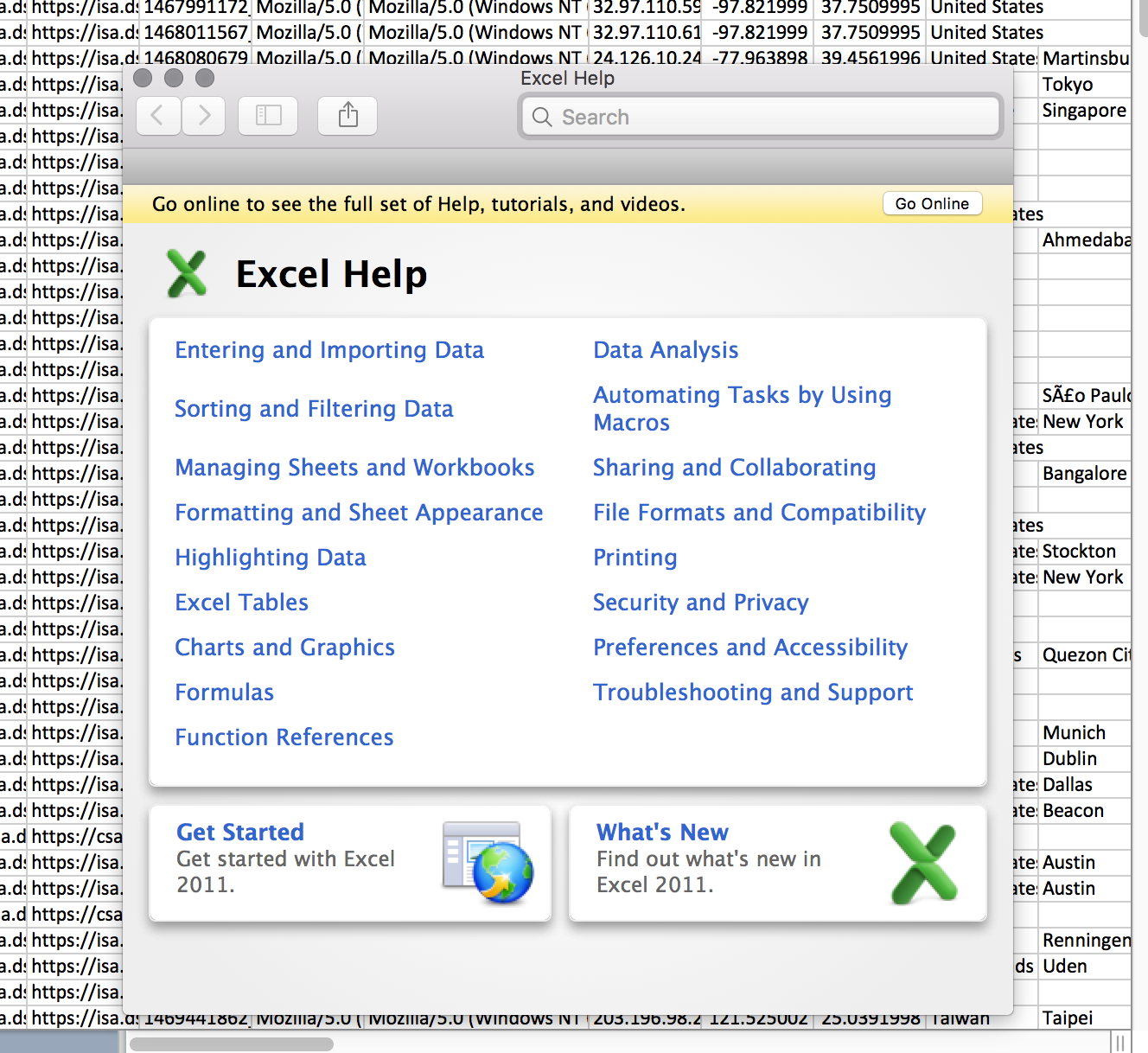This screenshot has width=1148, height=1053.
Task: Select cell containing 1468011567 in spreadsheet
Action: [195, 33]
